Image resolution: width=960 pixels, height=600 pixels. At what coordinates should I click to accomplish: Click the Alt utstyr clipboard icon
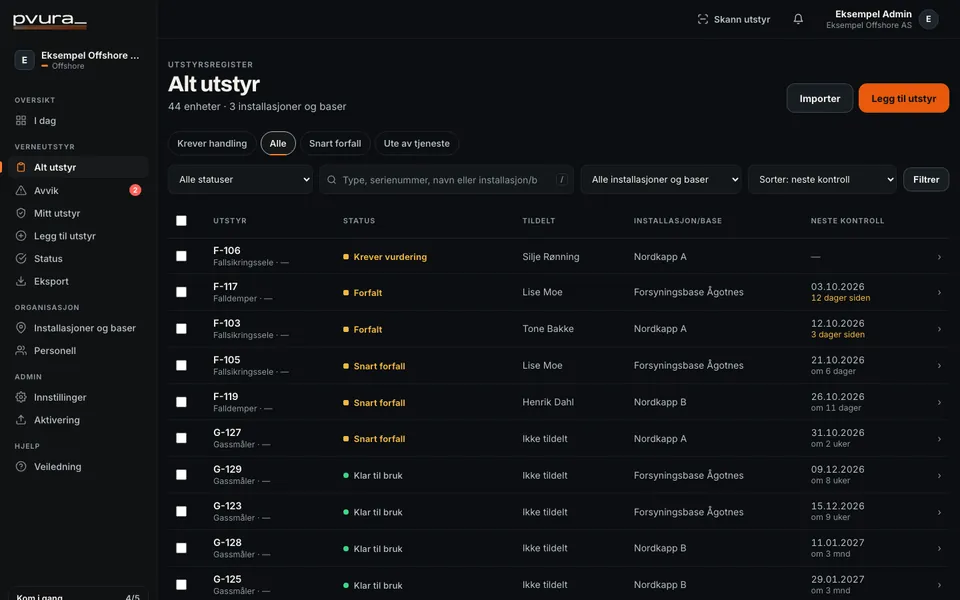click(21, 167)
